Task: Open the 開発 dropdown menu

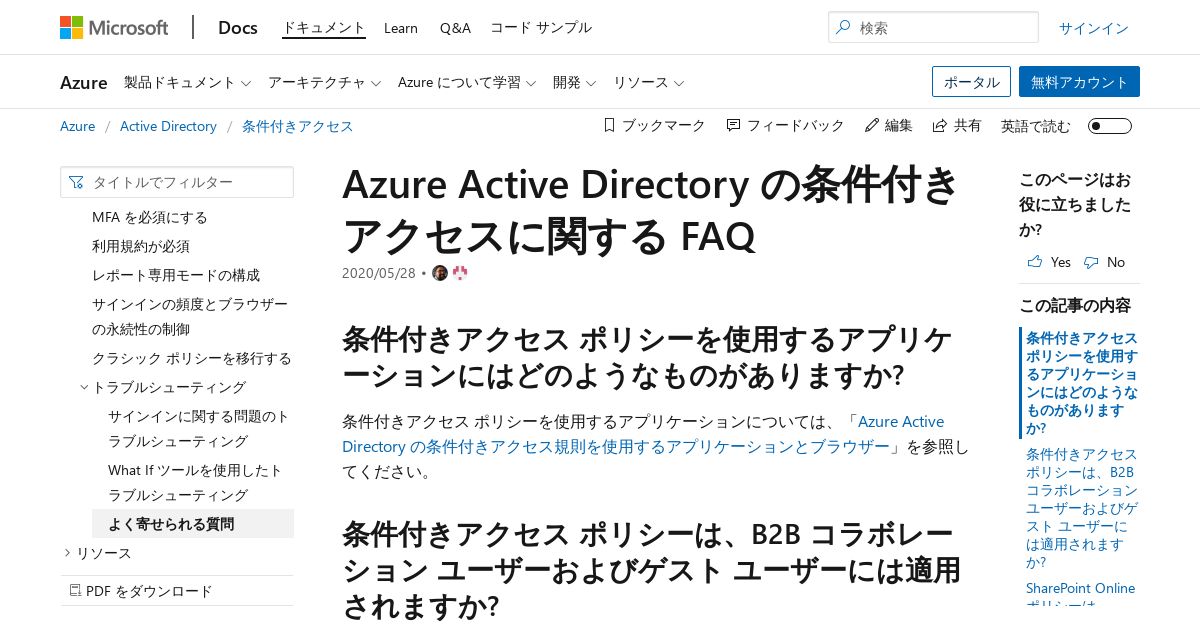Action: (x=575, y=83)
